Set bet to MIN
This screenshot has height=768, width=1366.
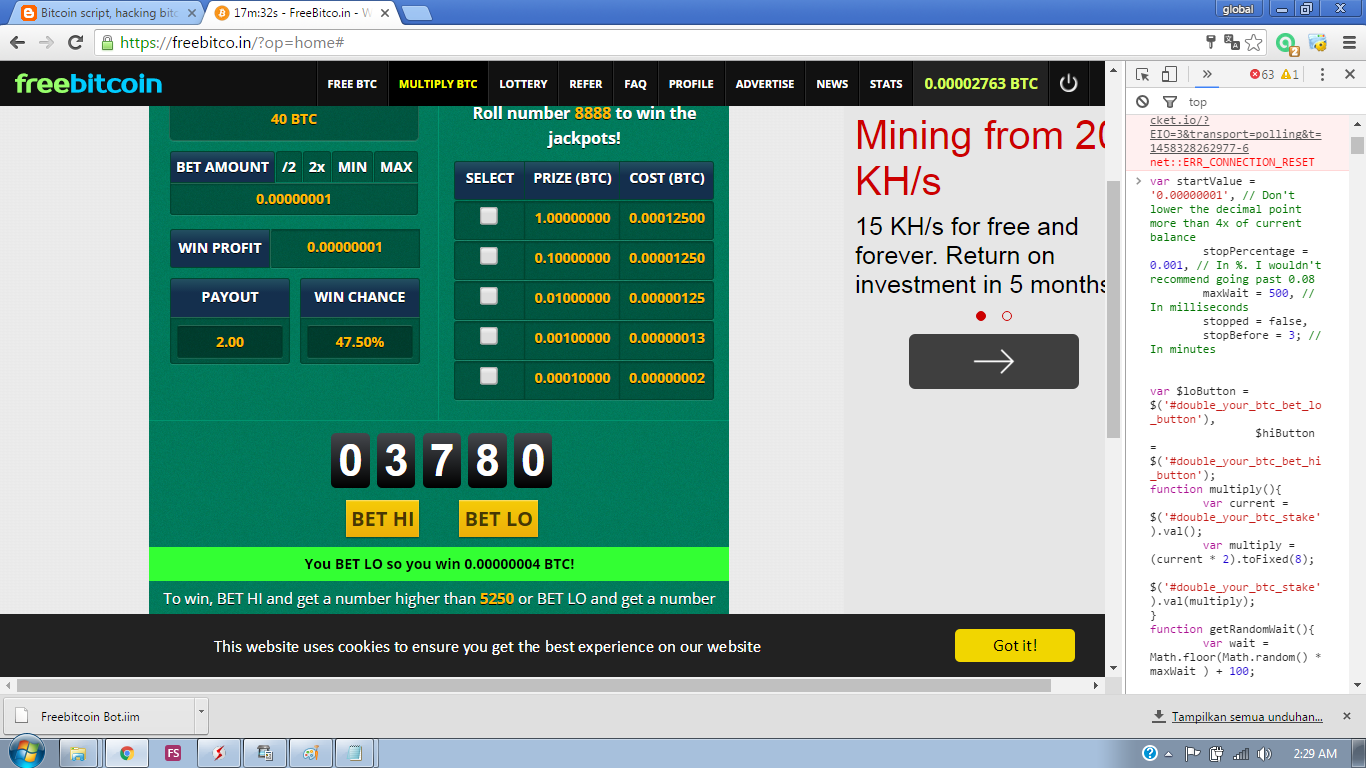352,167
